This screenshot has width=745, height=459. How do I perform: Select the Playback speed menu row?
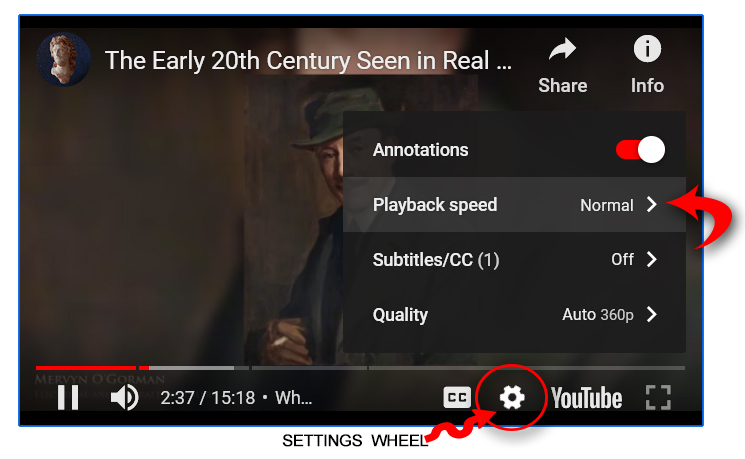pos(515,205)
